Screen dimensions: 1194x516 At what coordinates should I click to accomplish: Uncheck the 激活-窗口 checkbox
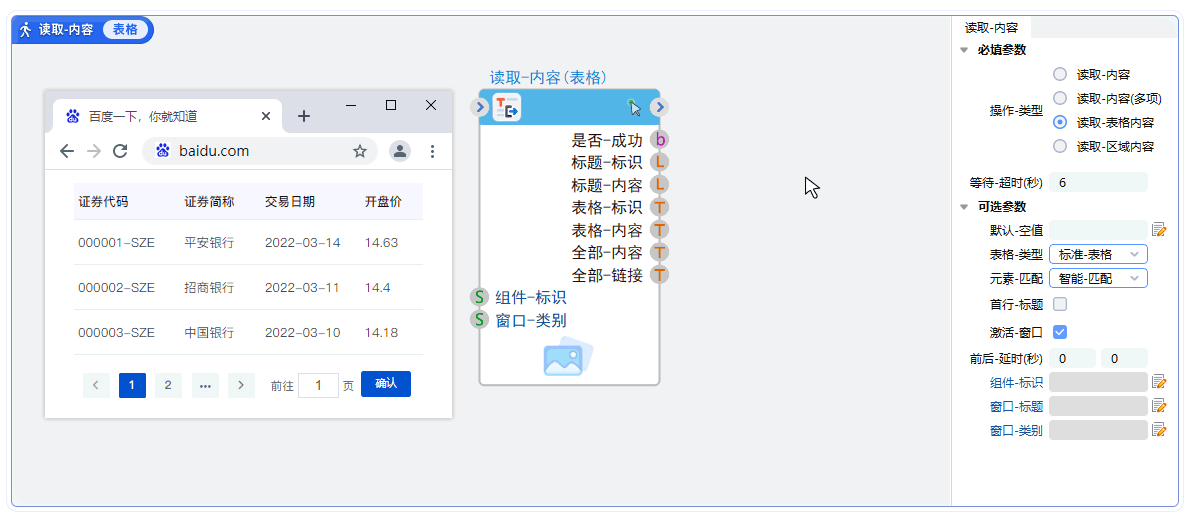[x=1060, y=332]
